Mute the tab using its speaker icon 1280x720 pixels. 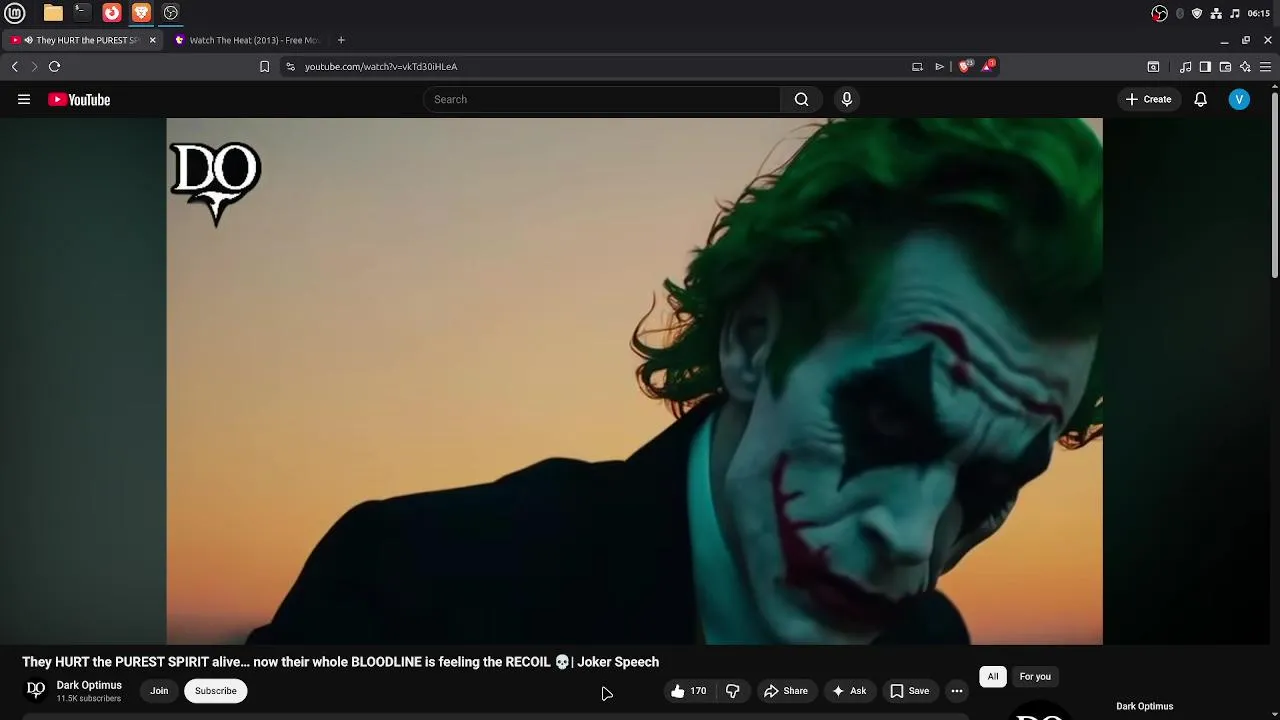click(x=28, y=40)
